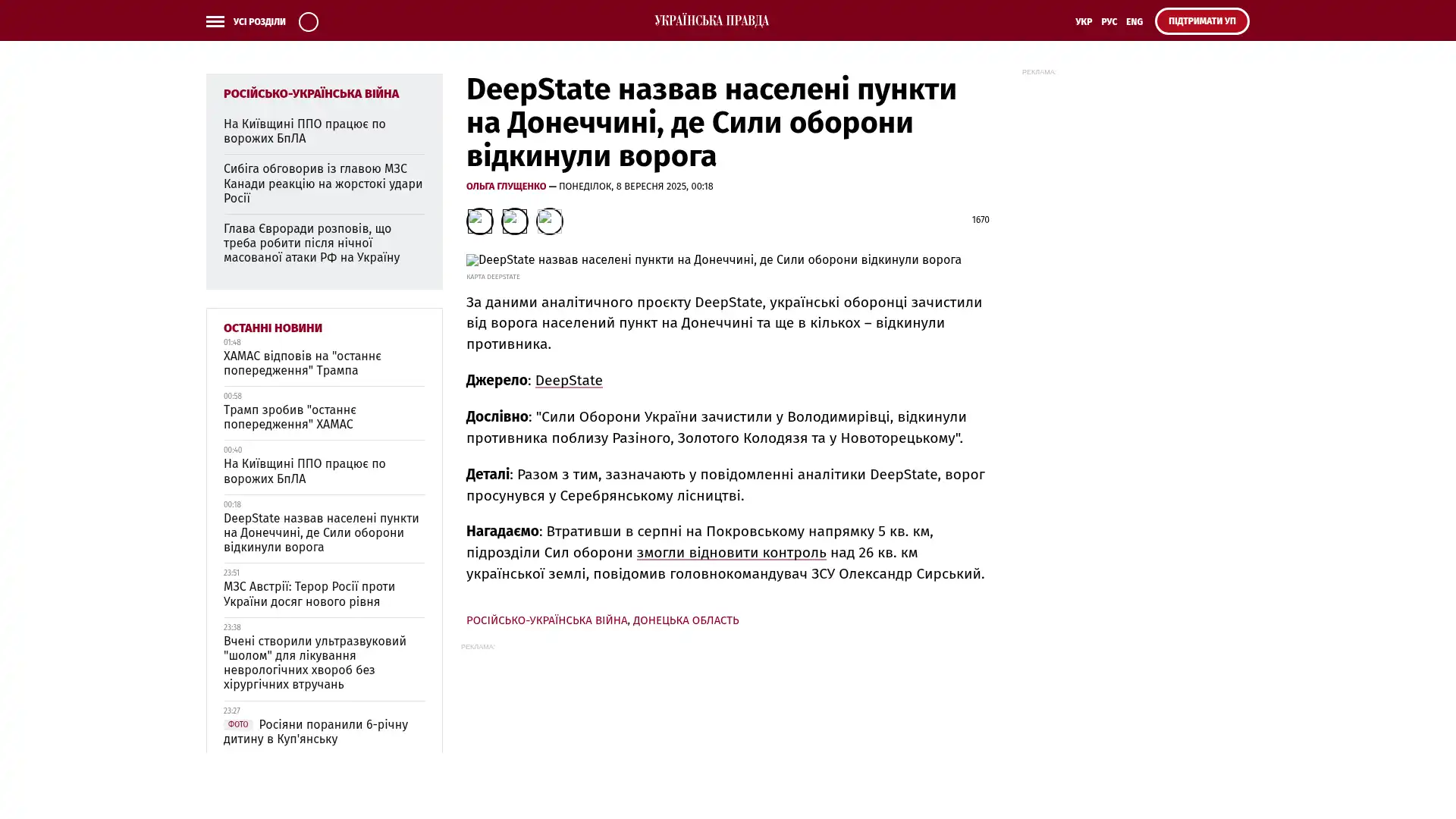Viewport: 1456px width, 819px height.
Task: Open РОСІЙСЬКО-УКРАЇНСЬКА ВІЙНА sidebar heading
Action: pos(311,94)
